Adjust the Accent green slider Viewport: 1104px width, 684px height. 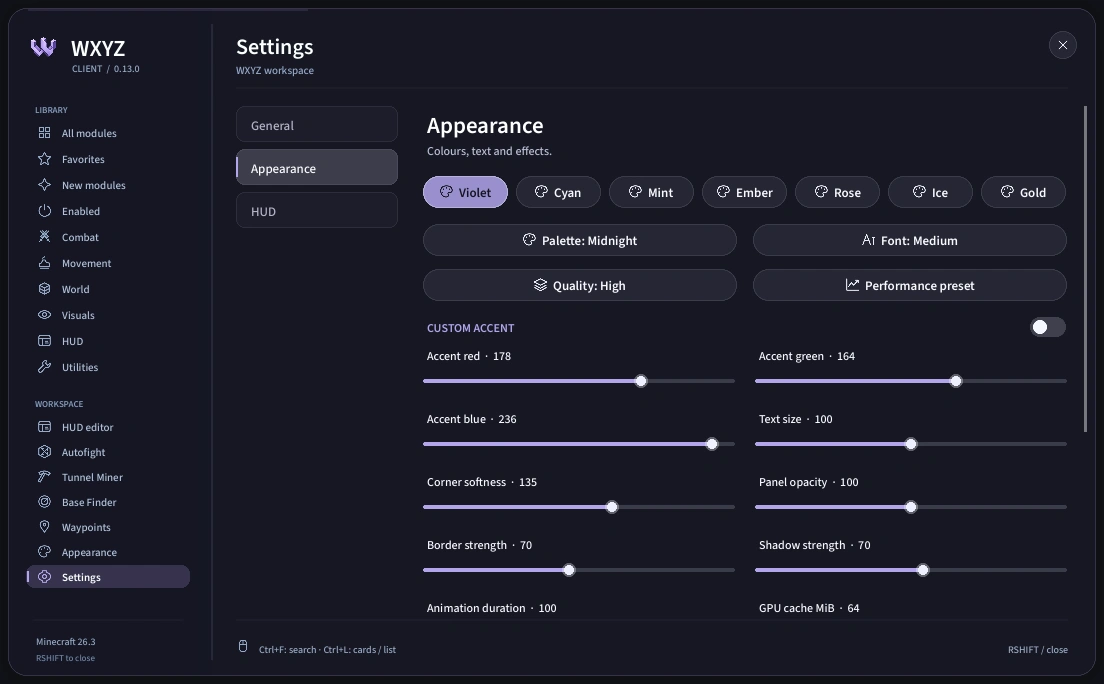(x=910, y=381)
